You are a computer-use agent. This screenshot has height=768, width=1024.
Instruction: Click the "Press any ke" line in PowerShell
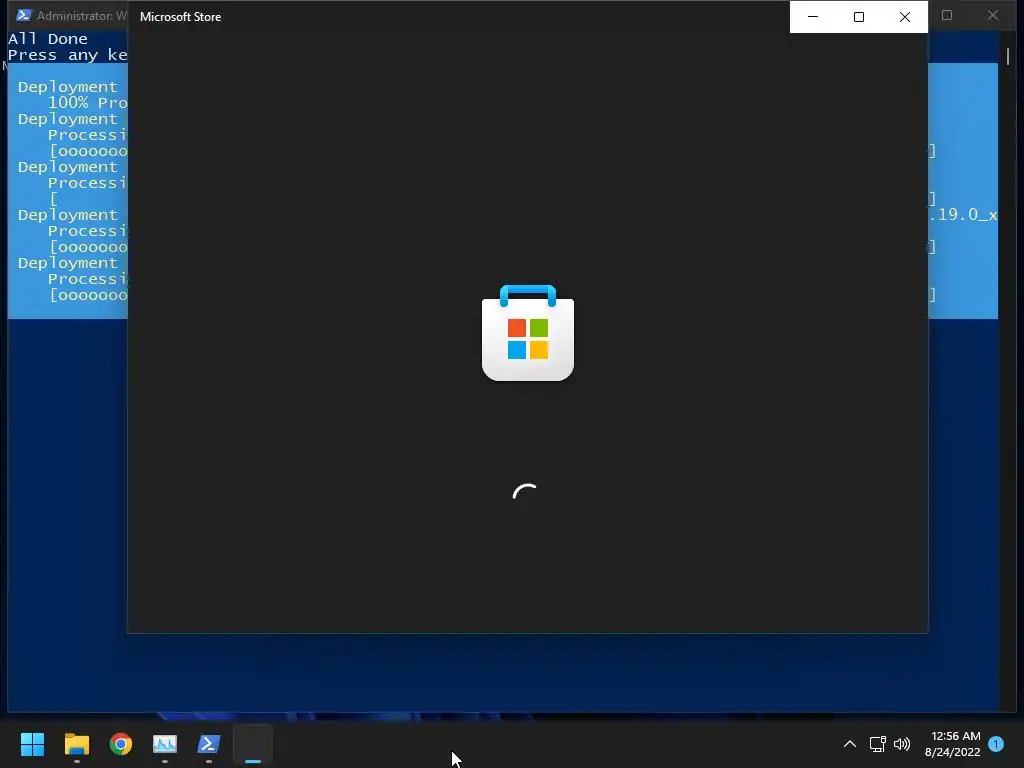click(x=67, y=55)
